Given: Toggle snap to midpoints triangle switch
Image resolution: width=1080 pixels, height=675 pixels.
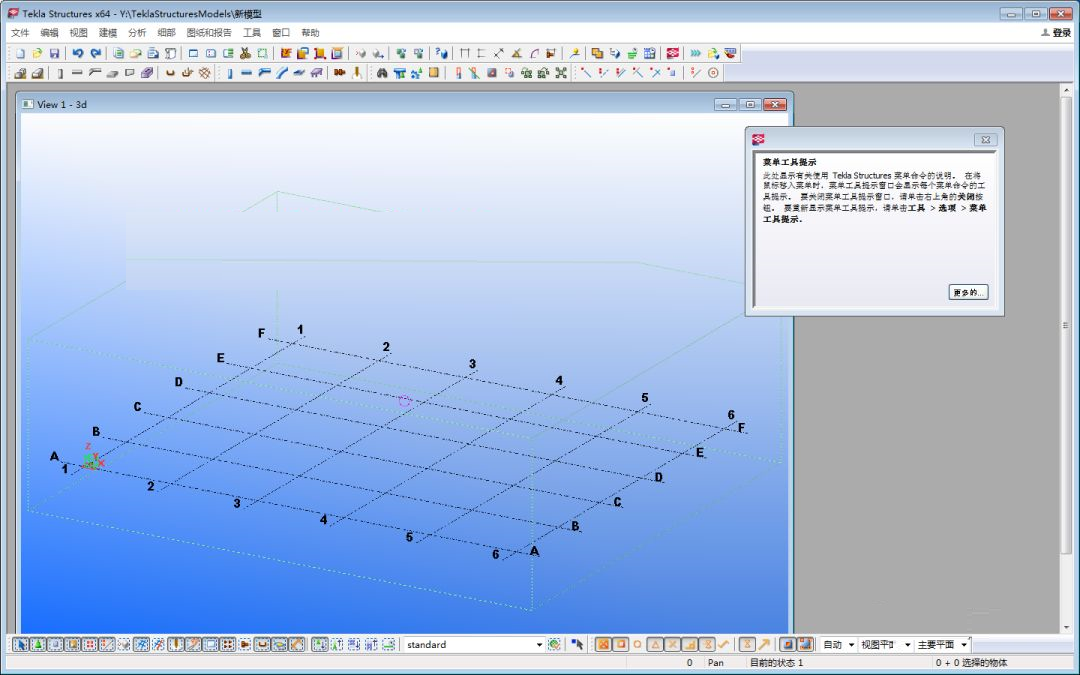Looking at the screenshot, I should 655,645.
